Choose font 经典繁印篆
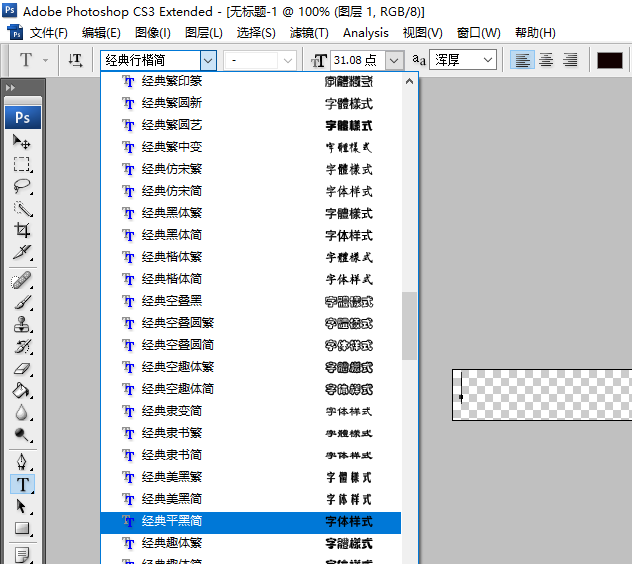The image size is (632, 564). click(x=251, y=81)
